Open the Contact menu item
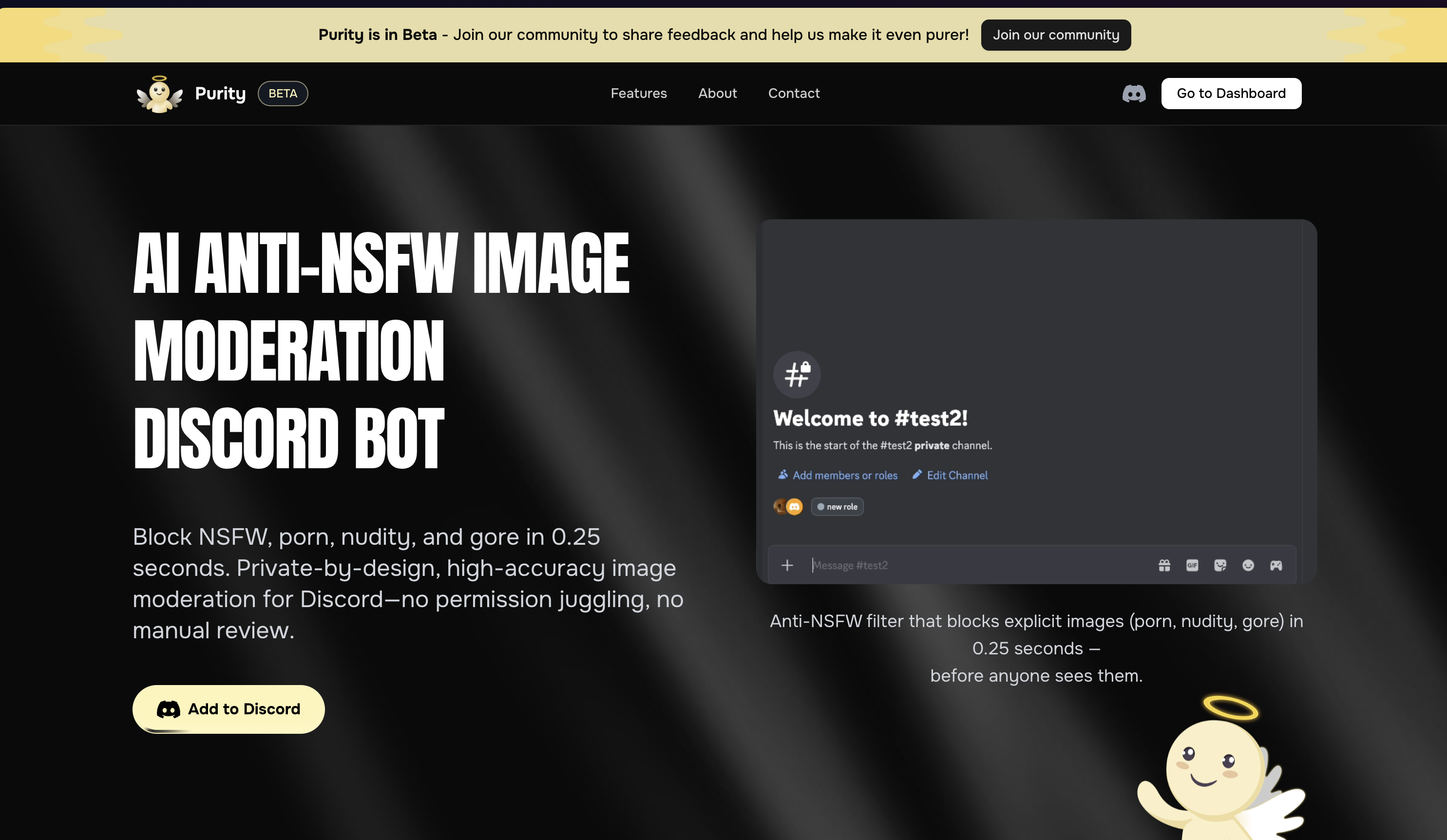The width and height of the screenshot is (1447, 840). click(794, 94)
